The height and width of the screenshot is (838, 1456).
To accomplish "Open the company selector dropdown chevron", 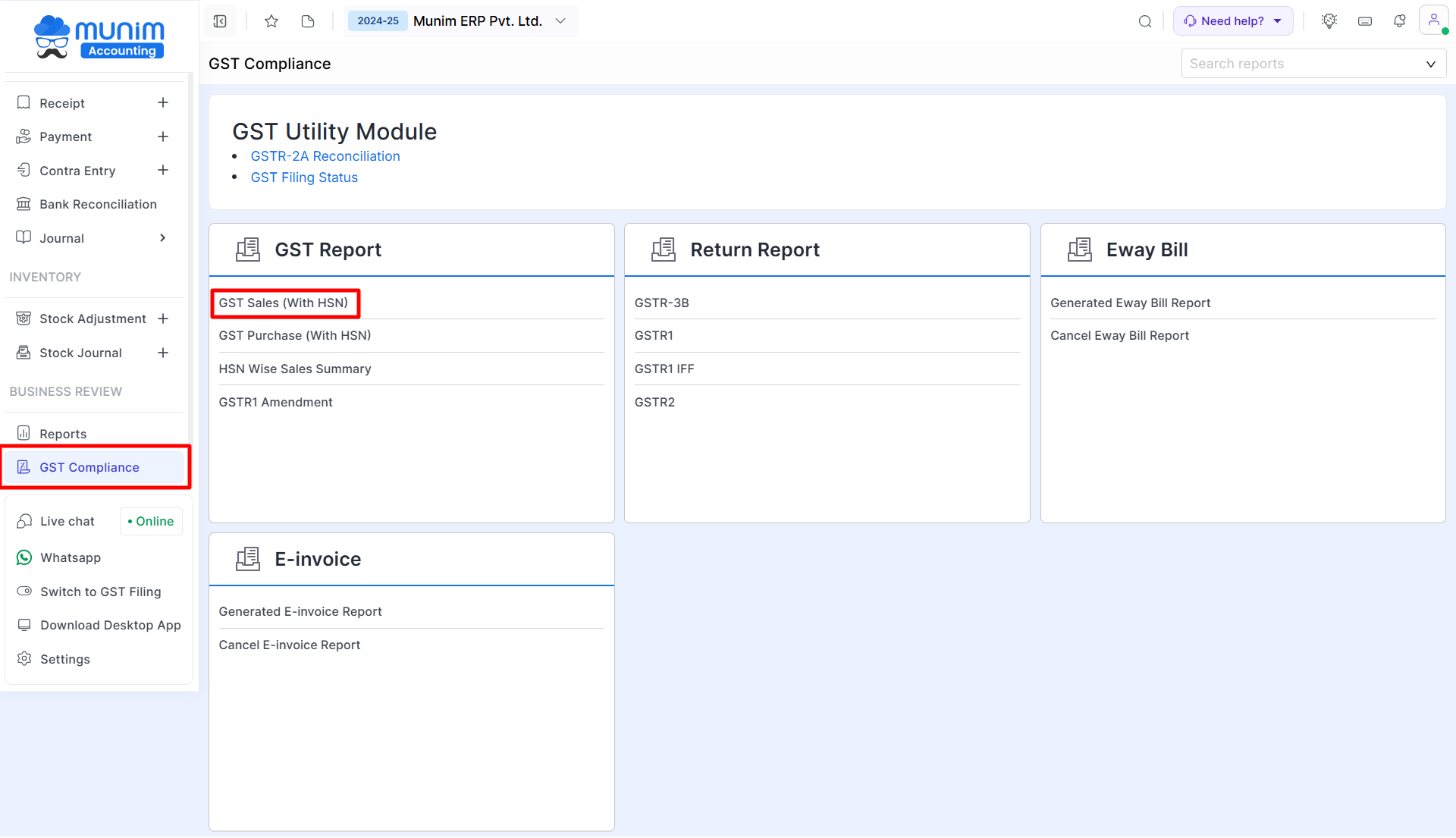I will coord(560,21).
